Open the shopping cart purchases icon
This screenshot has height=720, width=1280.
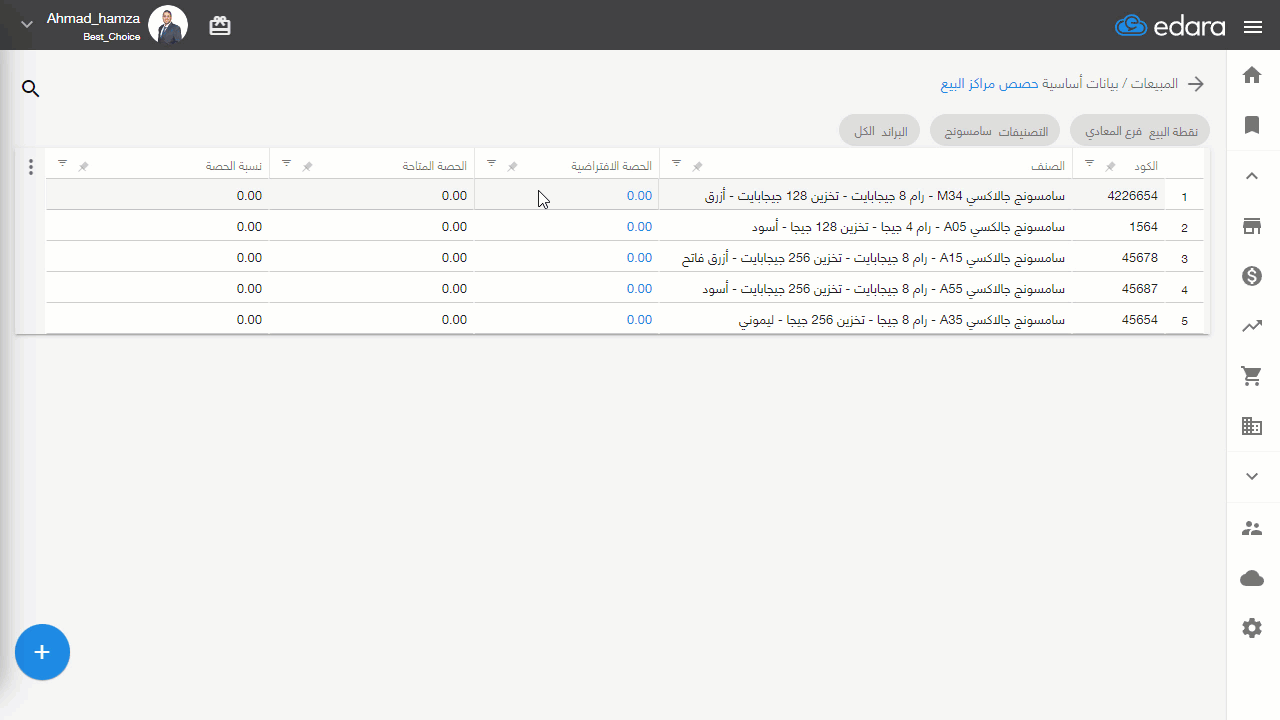pos(1252,376)
